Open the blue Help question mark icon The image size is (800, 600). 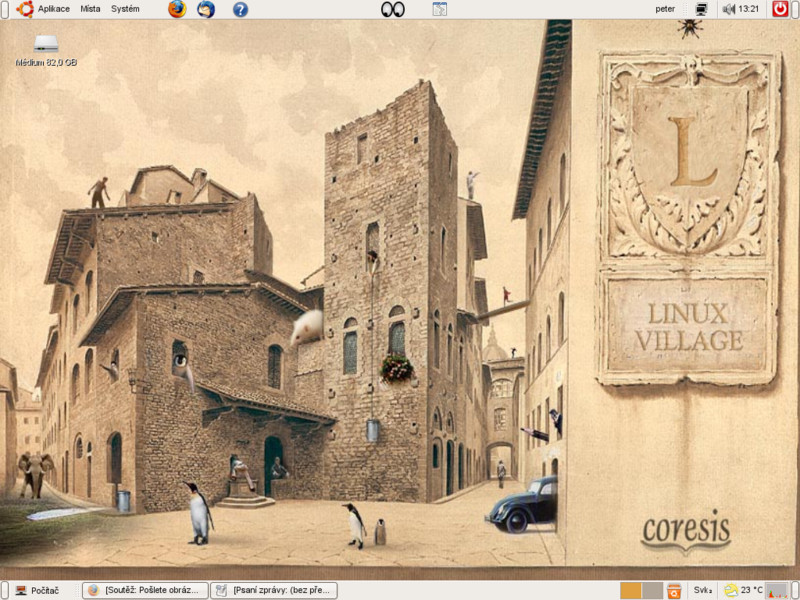coord(240,9)
